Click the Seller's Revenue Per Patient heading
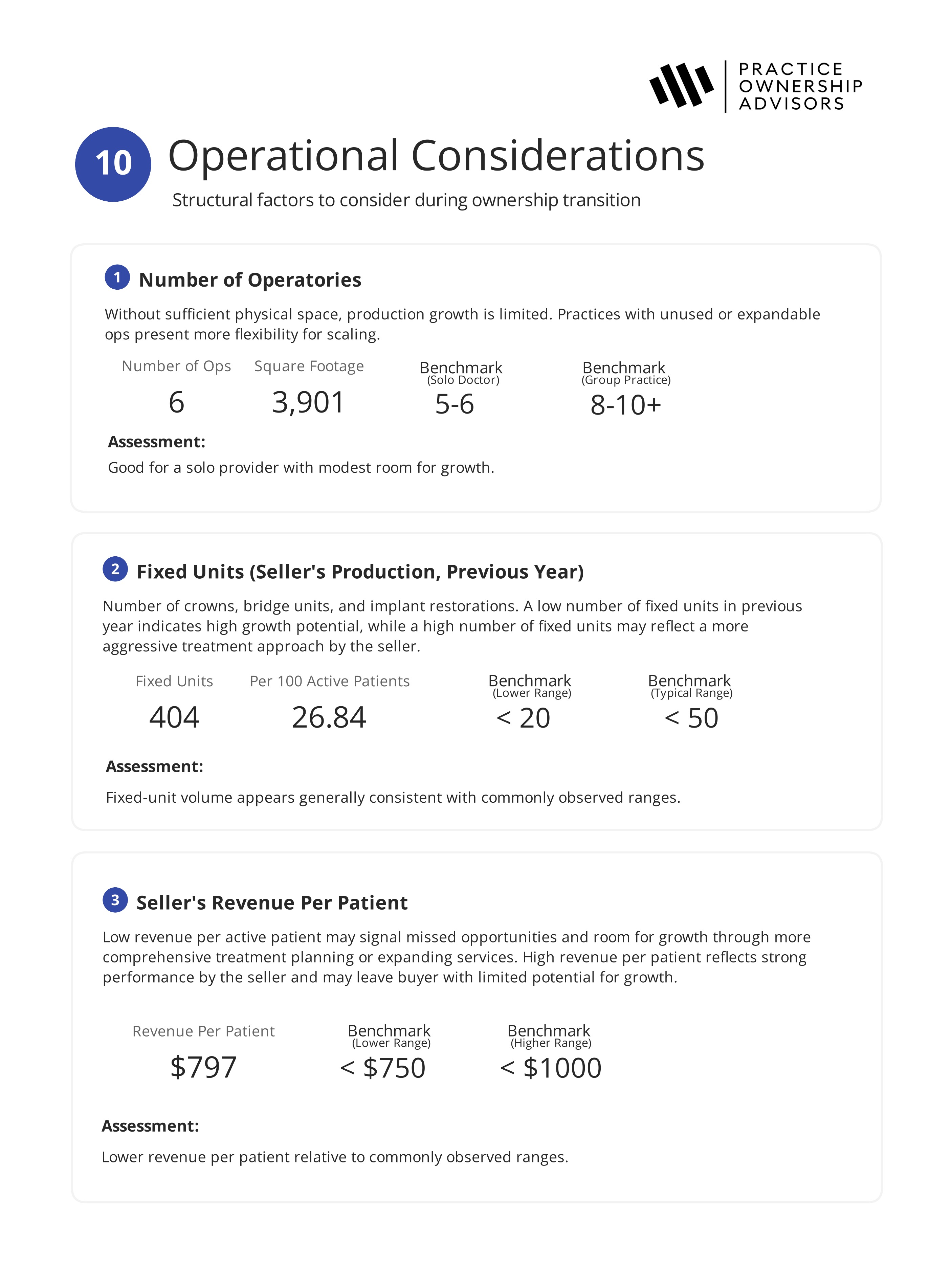The image size is (952, 1269). tap(271, 903)
